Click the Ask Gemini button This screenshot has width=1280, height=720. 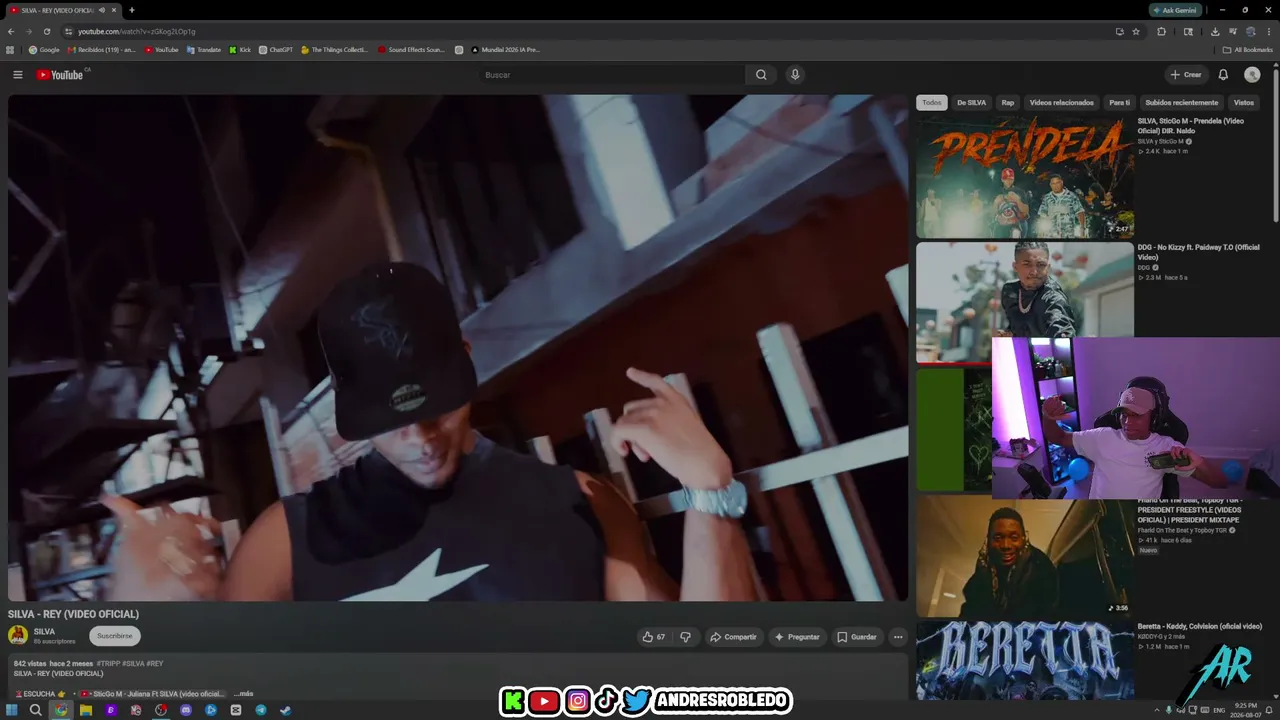click(x=1175, y=10)
